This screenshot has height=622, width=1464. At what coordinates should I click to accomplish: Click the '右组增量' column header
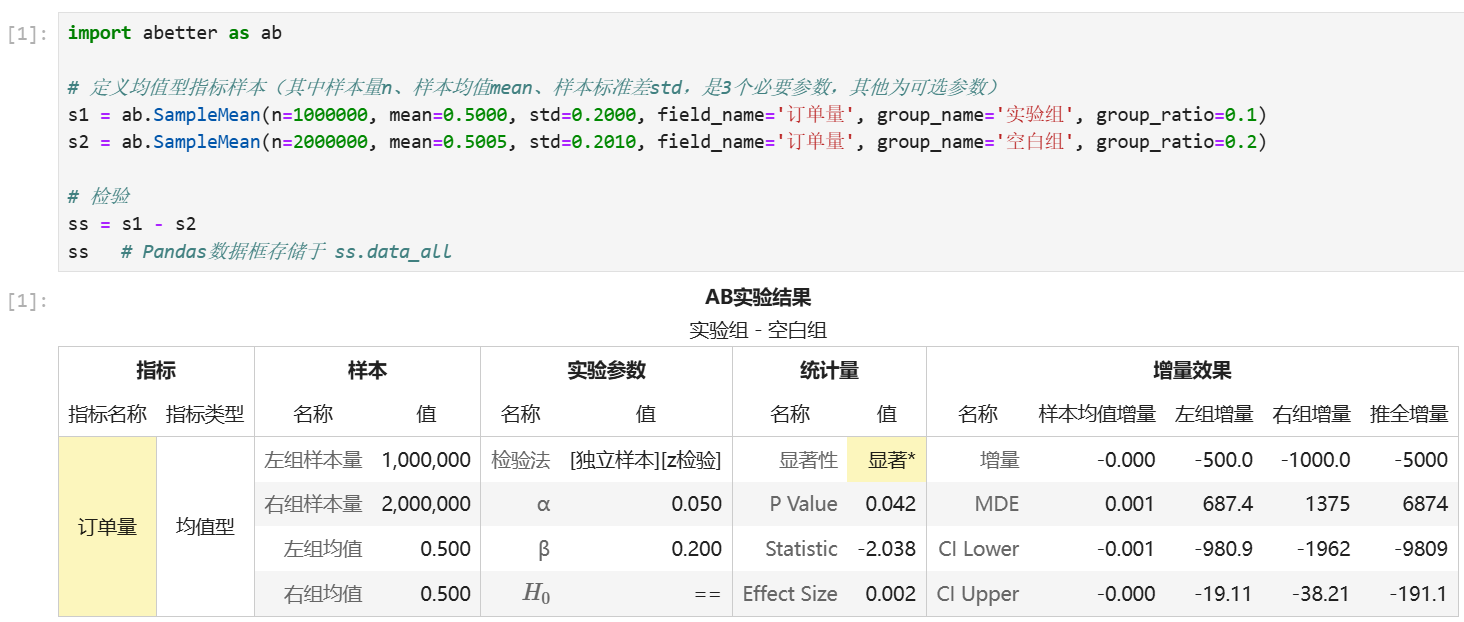click(1311, 414)
